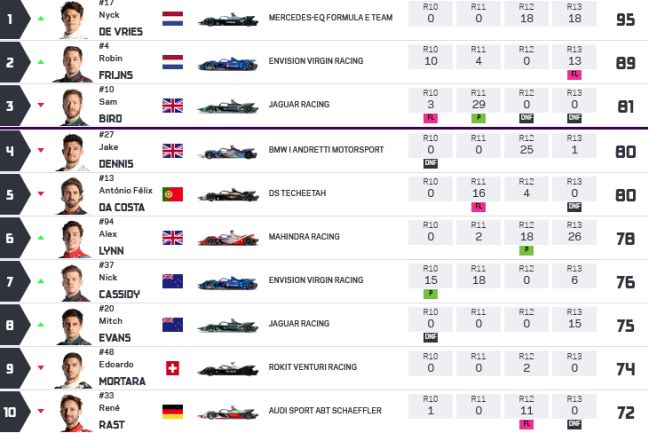Click the red down arrow beside Sam Bird
The image size is (649, 433).
(41, 105)
